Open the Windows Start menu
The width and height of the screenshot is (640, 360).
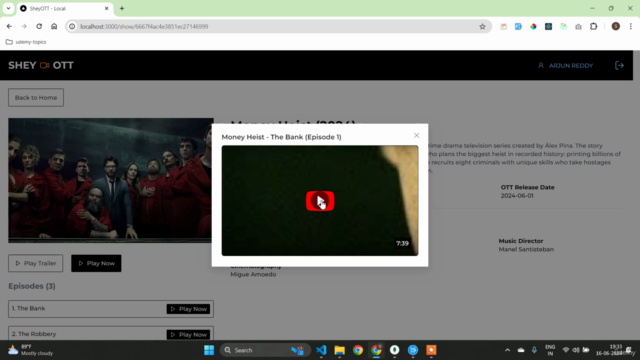pos(209,350)
